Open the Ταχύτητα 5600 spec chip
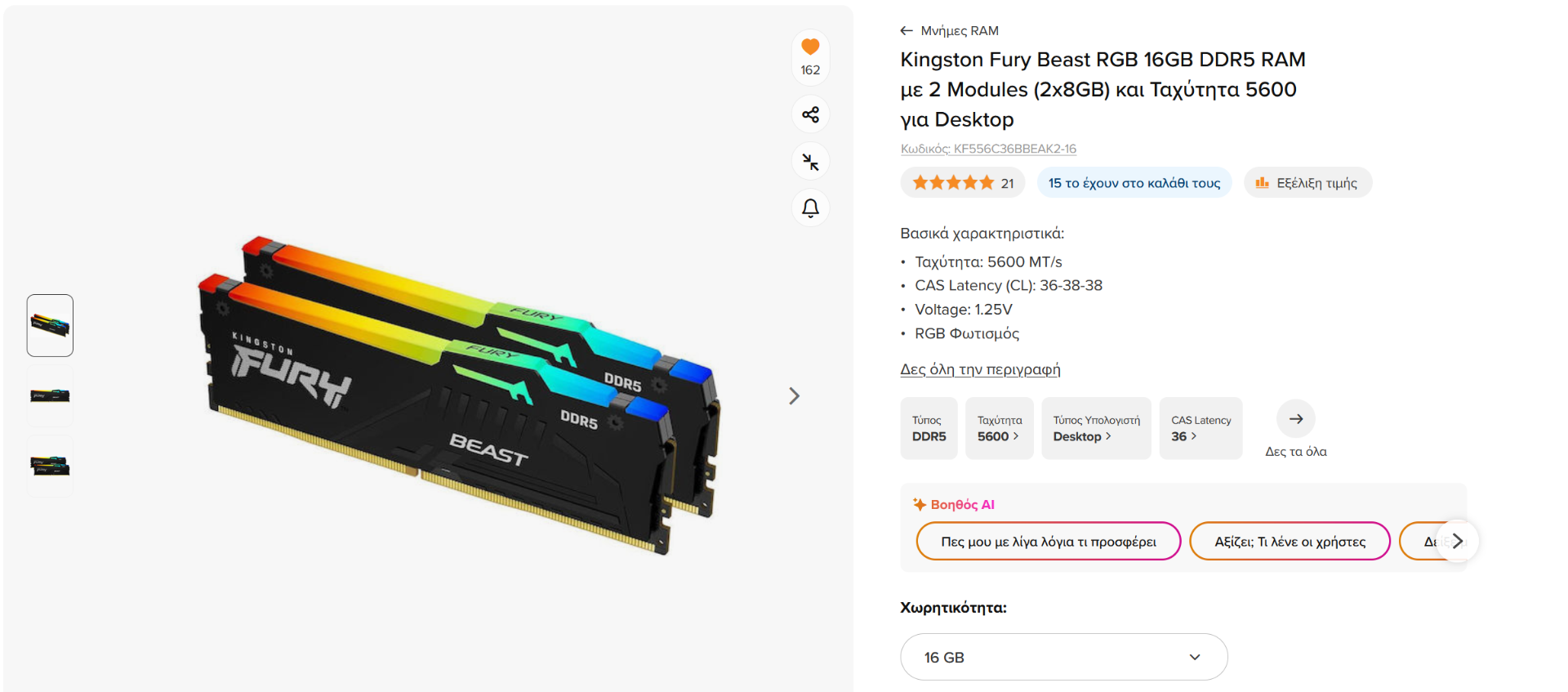This screenshot has height=692, width=1568. [1000, 428]
